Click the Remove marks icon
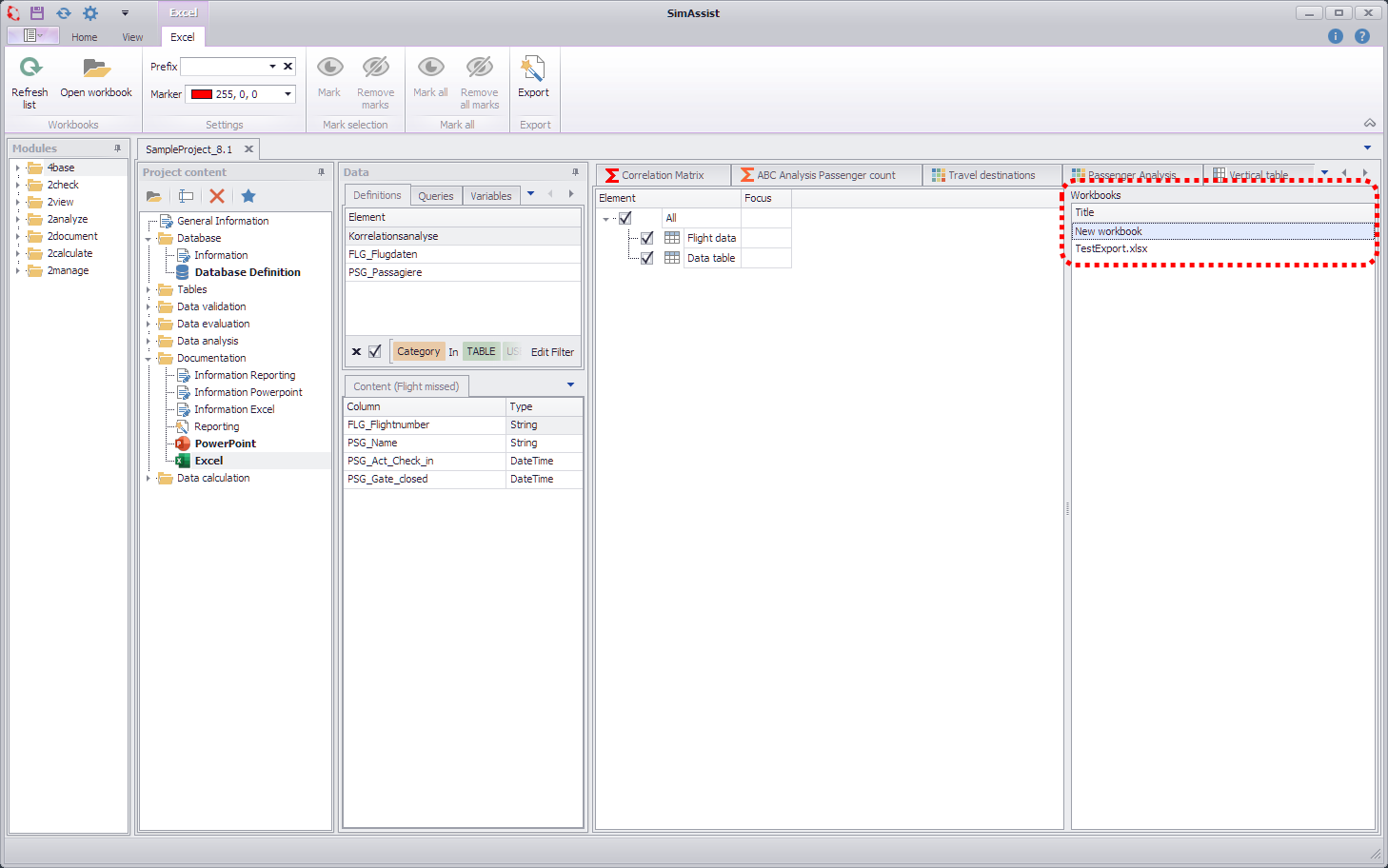Screen dimensions: 1388x868 tap(375, 67)
